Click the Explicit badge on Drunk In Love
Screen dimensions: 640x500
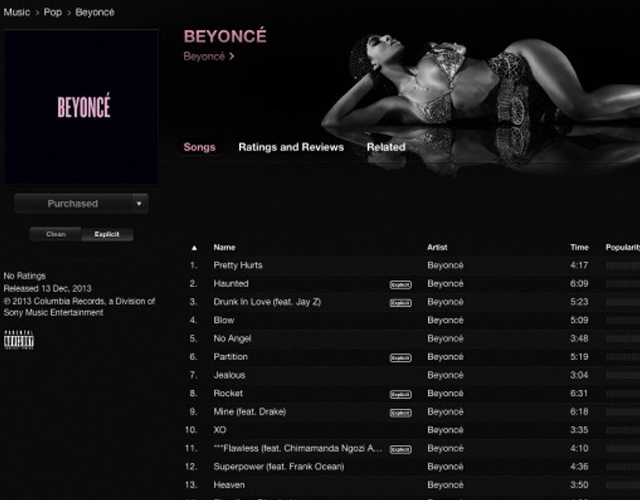click(400, 302)
